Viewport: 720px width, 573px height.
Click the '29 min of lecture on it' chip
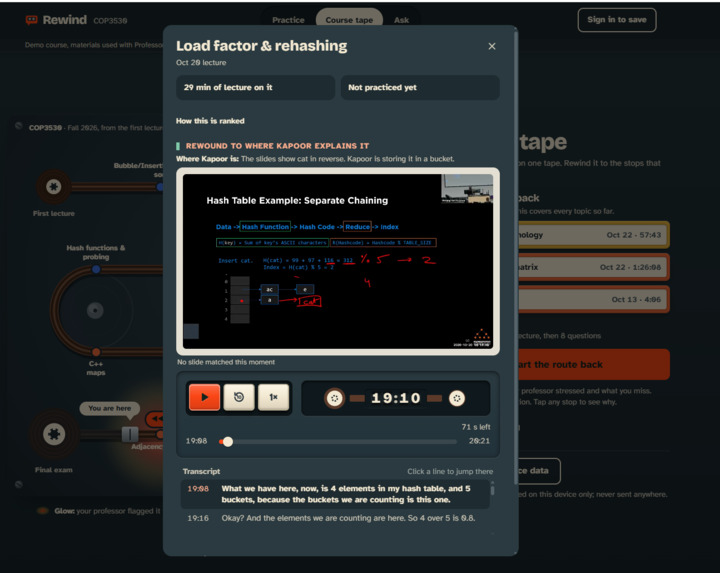coord(255,87)
